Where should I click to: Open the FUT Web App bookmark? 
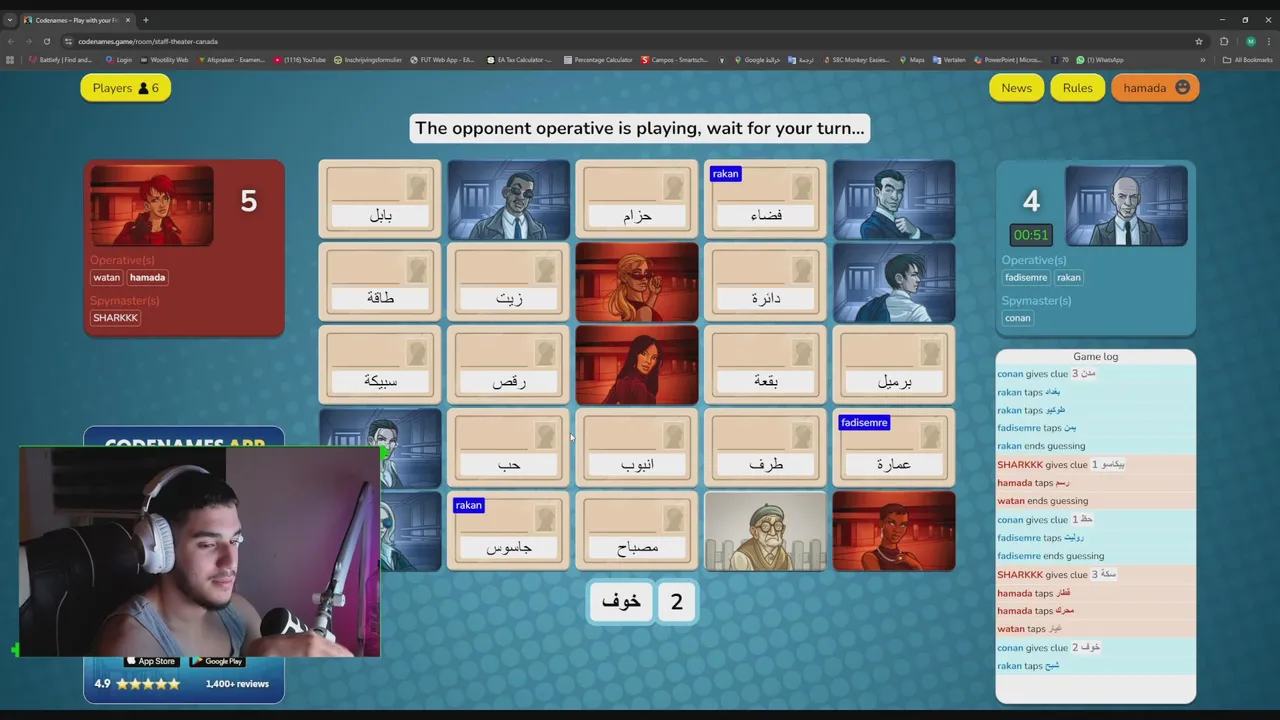(441, 60)
